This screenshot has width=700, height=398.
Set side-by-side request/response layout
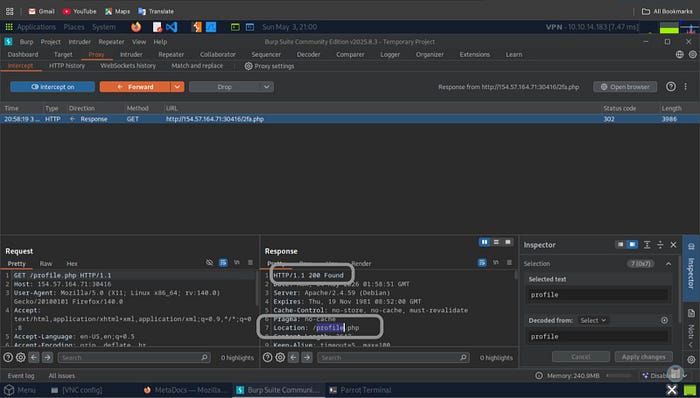pyautogui.click(x=484, y=242)
